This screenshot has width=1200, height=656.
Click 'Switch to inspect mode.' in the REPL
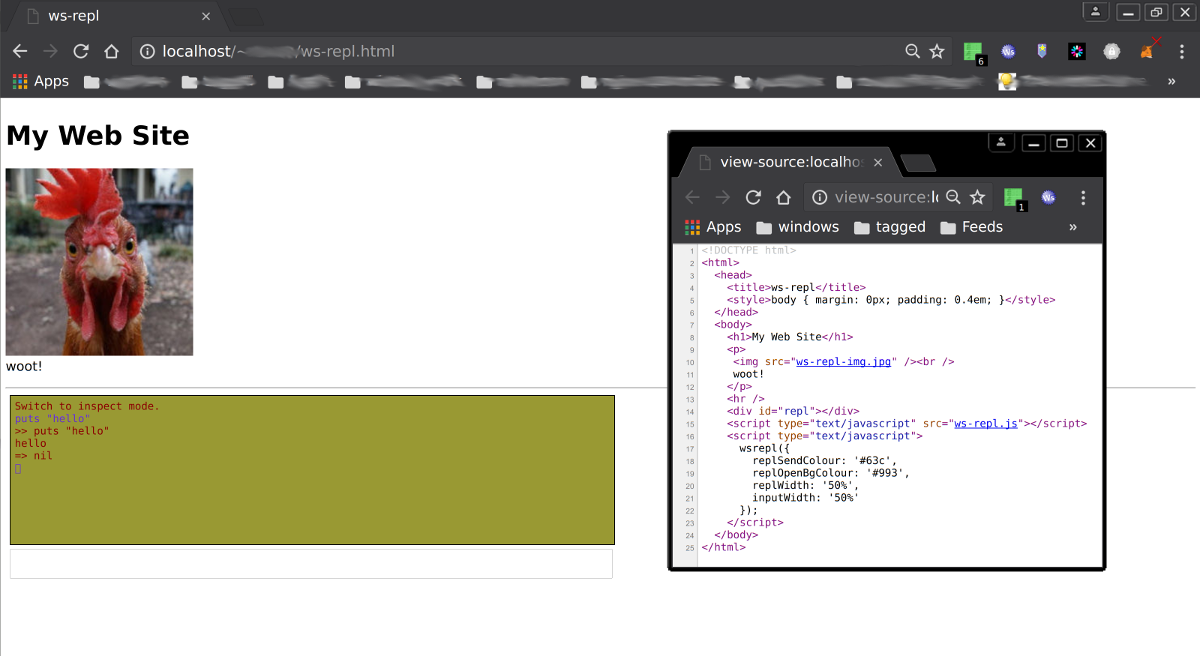coord(87,406)
